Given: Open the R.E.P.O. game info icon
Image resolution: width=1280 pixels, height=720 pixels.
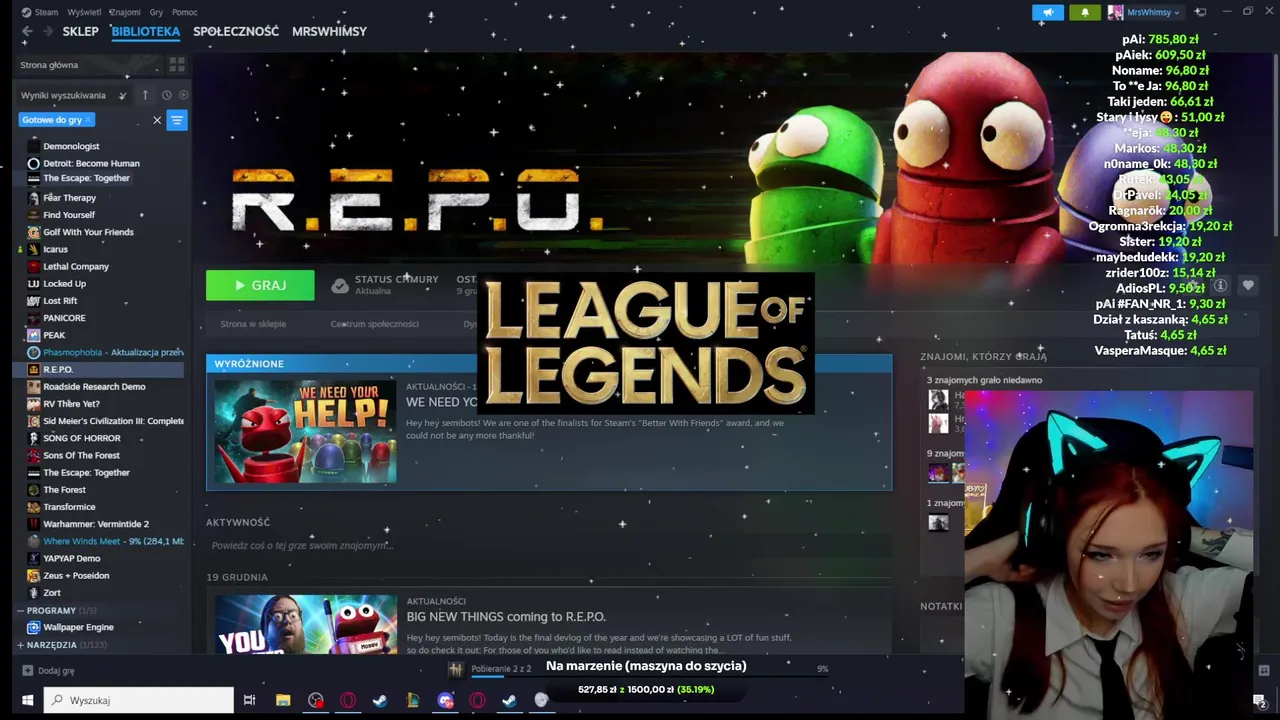Looking at the screenshot, I should tap(1220, 286).
